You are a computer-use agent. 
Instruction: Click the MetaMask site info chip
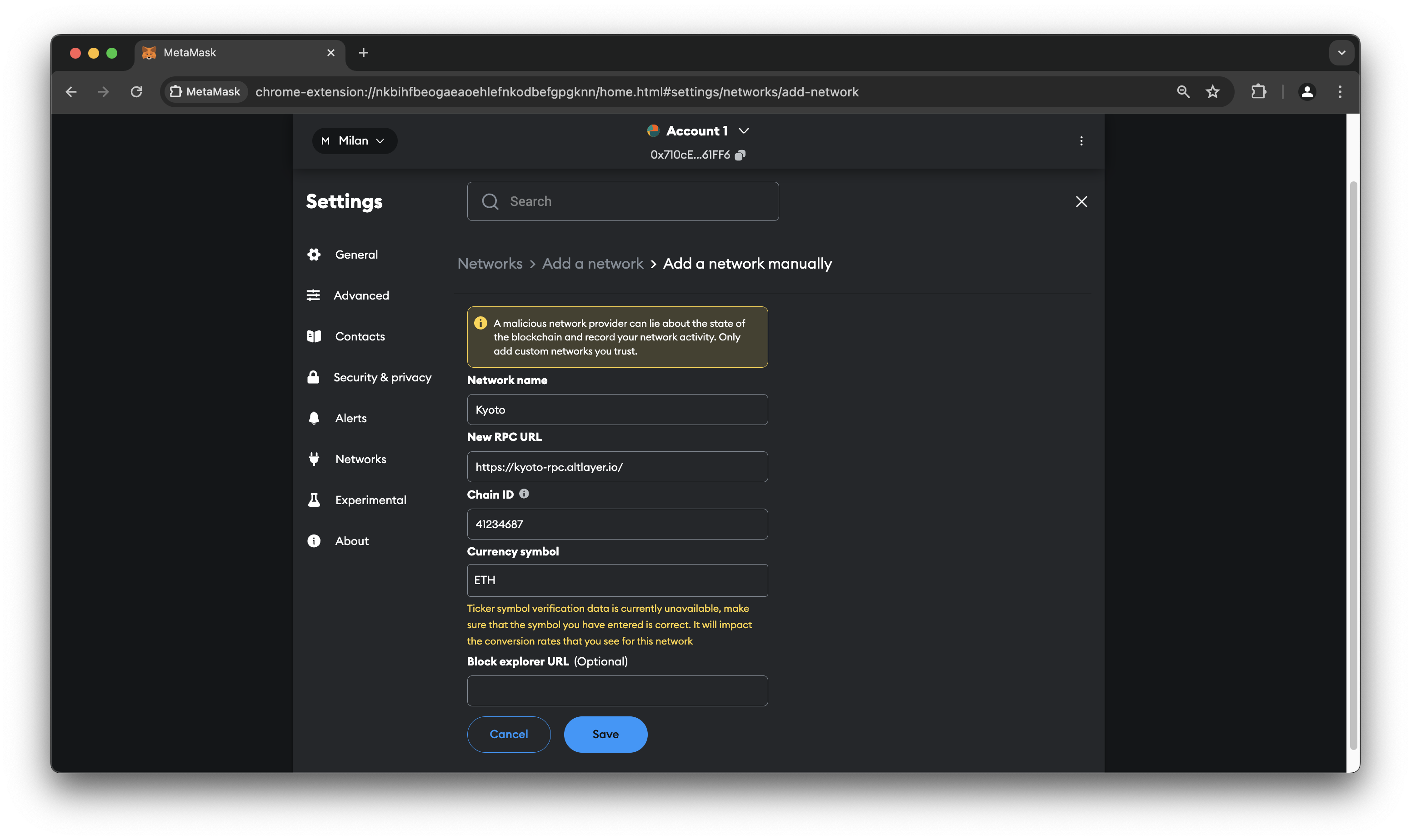tap(205, 92)
